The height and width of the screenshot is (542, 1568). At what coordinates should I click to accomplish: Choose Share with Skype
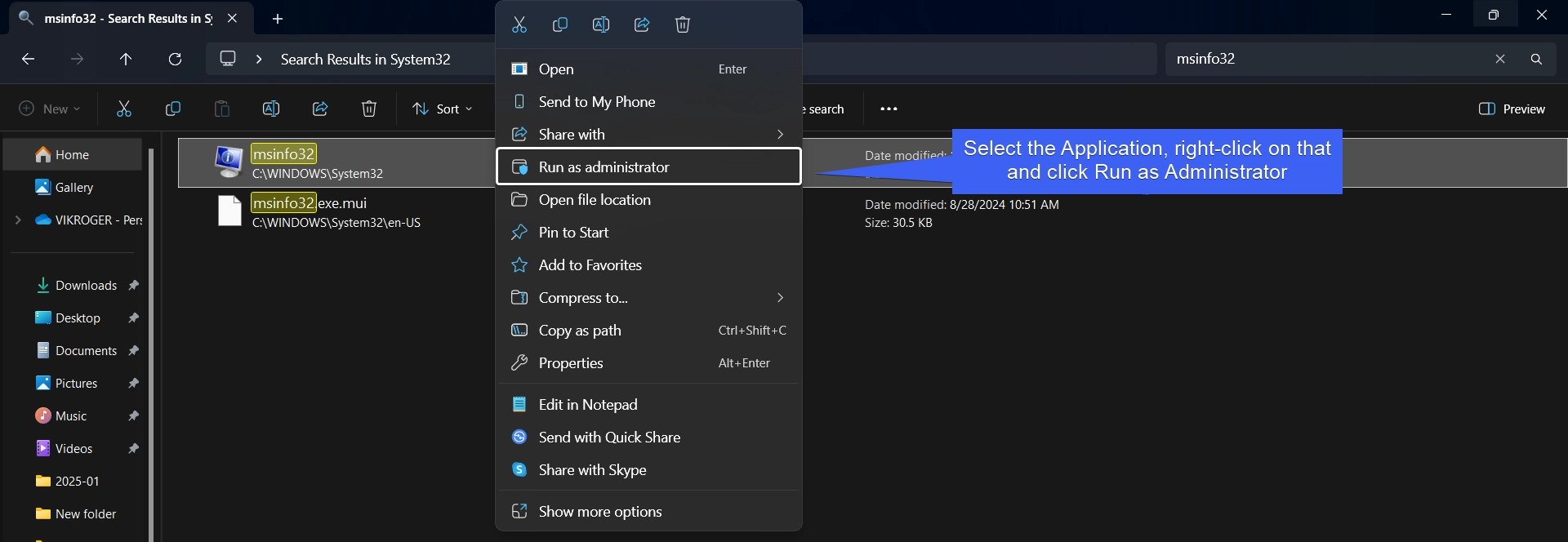[x=648, y=470]
